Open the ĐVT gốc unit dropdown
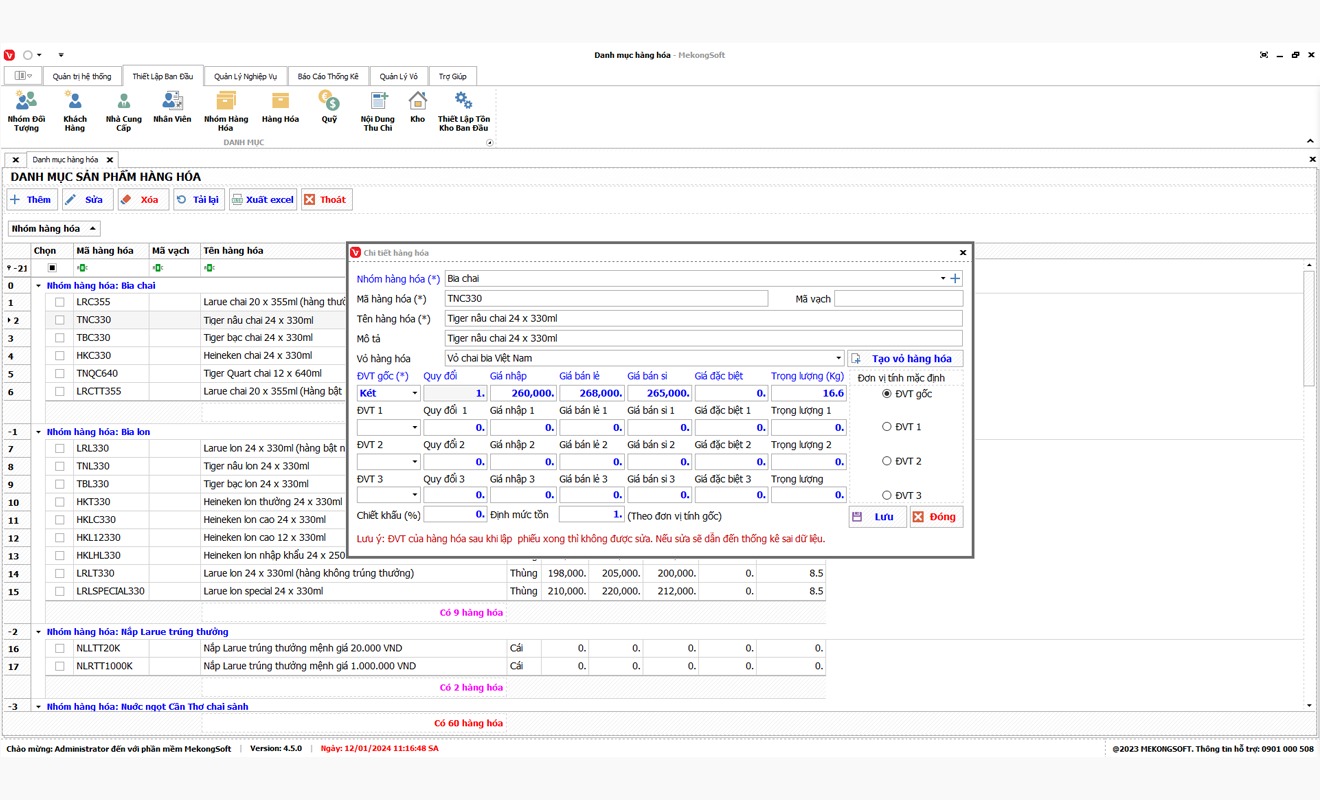The image size is (1320, 800). [414, 394]
